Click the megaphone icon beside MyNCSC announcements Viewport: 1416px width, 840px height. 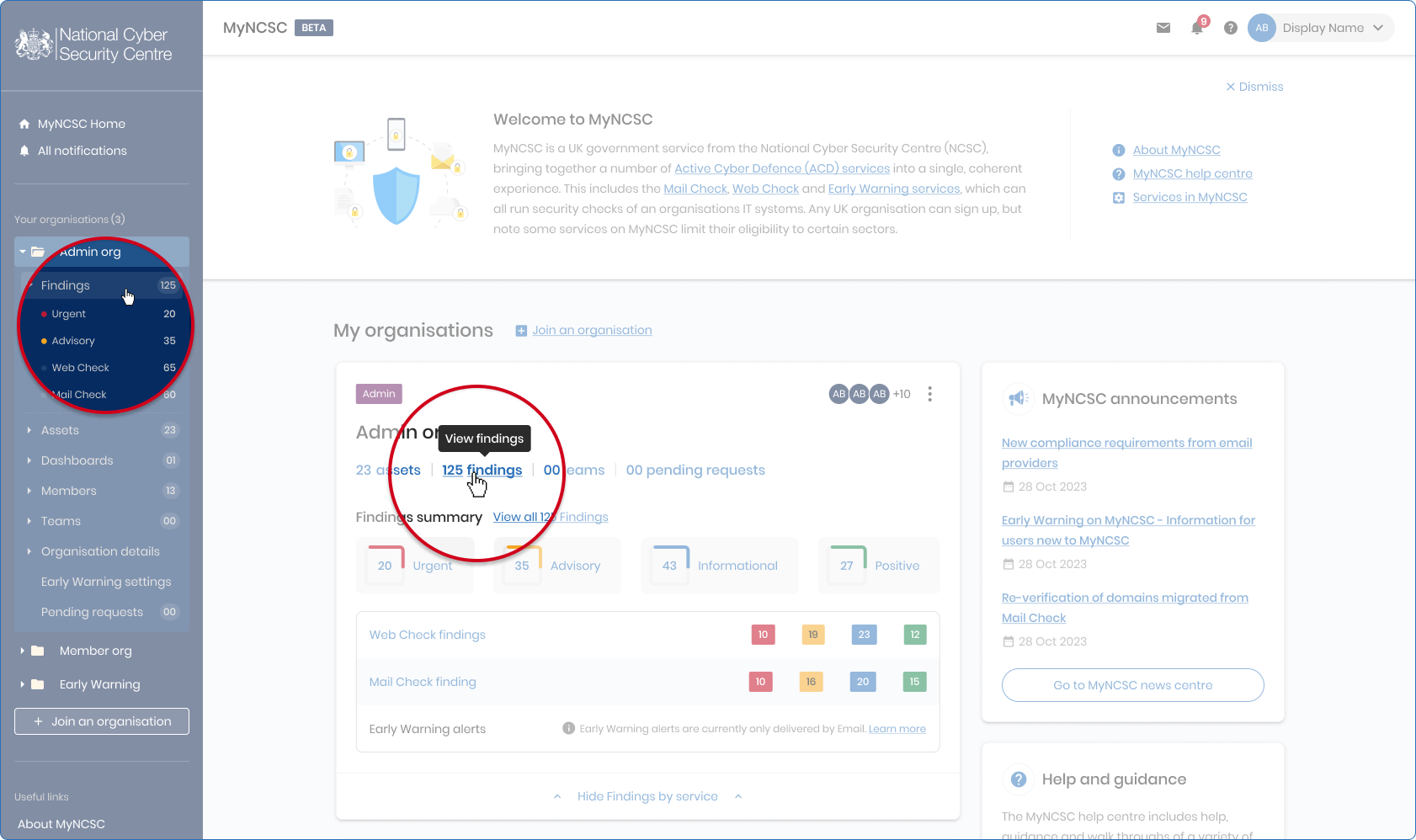1019,398
